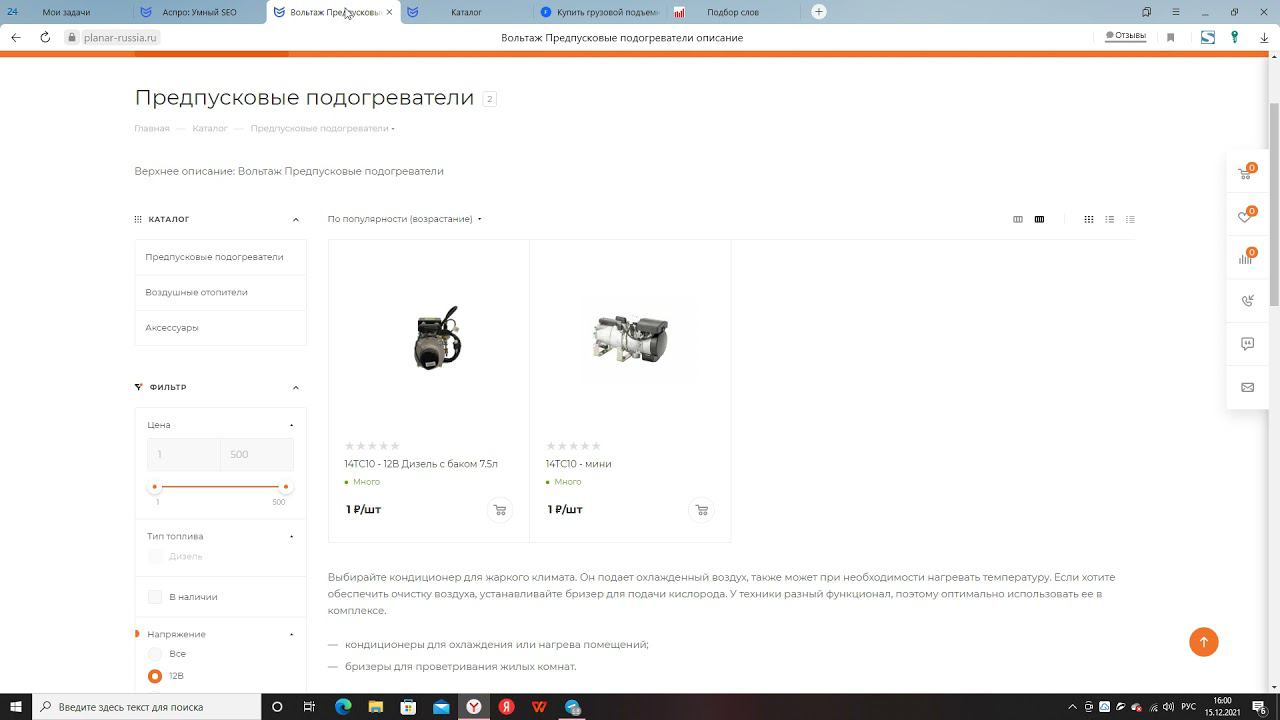Image resolution: width=1280 pixels, height=720 pixels.
Task: Click the maximum price slider handle
Action: (285, 487)
